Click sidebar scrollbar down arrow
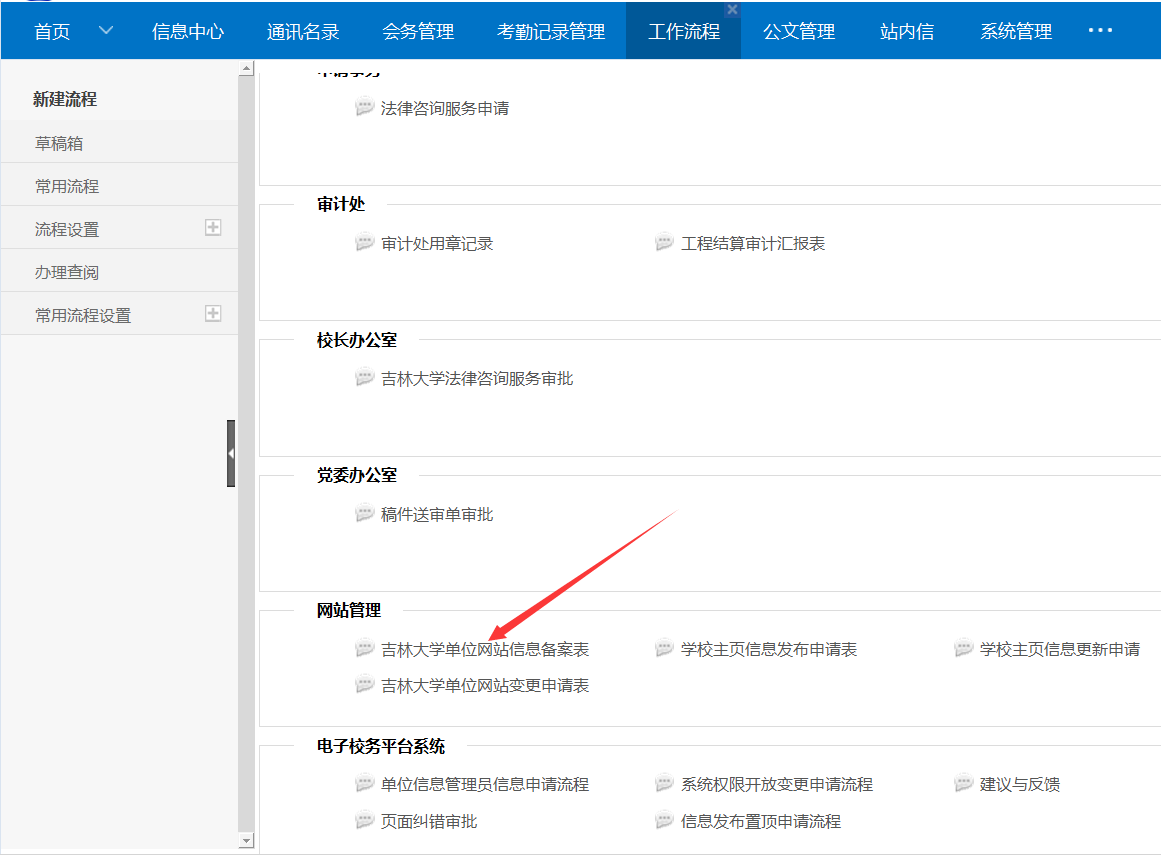 tap(247, 842)
